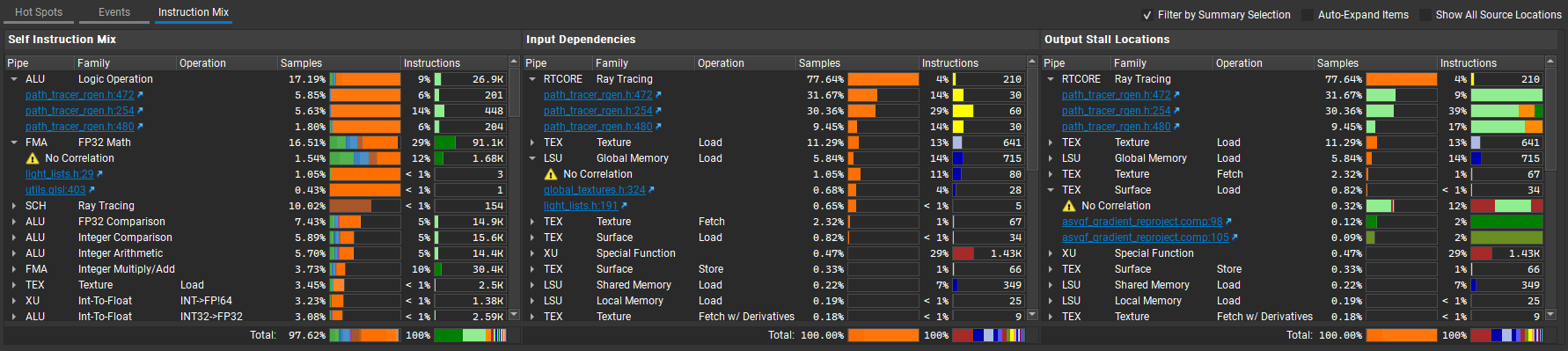Image resolution: width=1568 pixels, height=351 pixels.
Task: Select TEX Texture Fetch row in Output Stall Locations
Action: [1293, 174]
